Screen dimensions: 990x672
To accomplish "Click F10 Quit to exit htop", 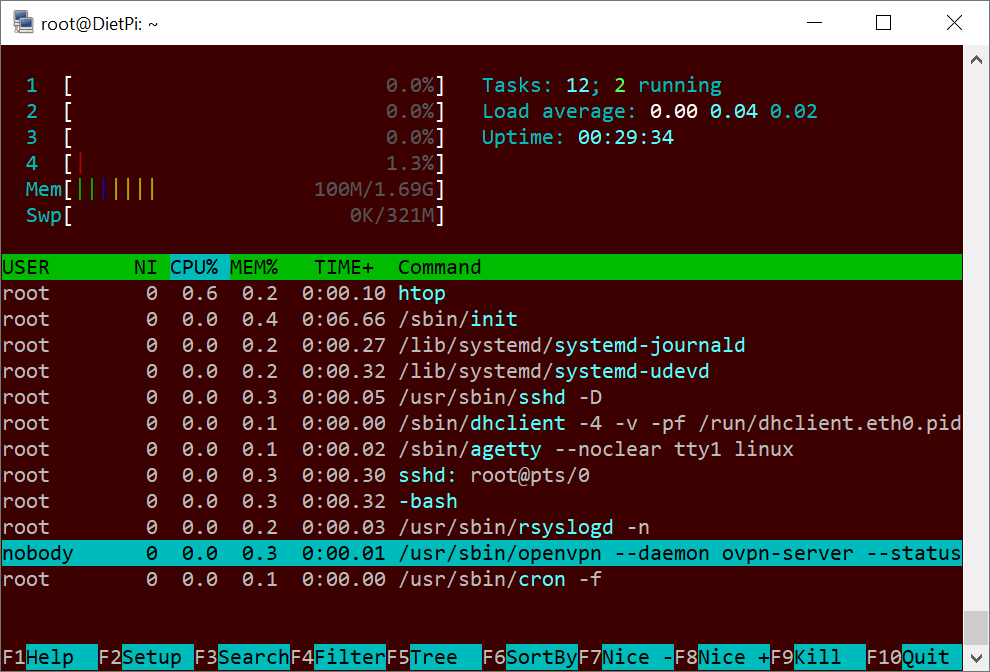I will 914,657.
